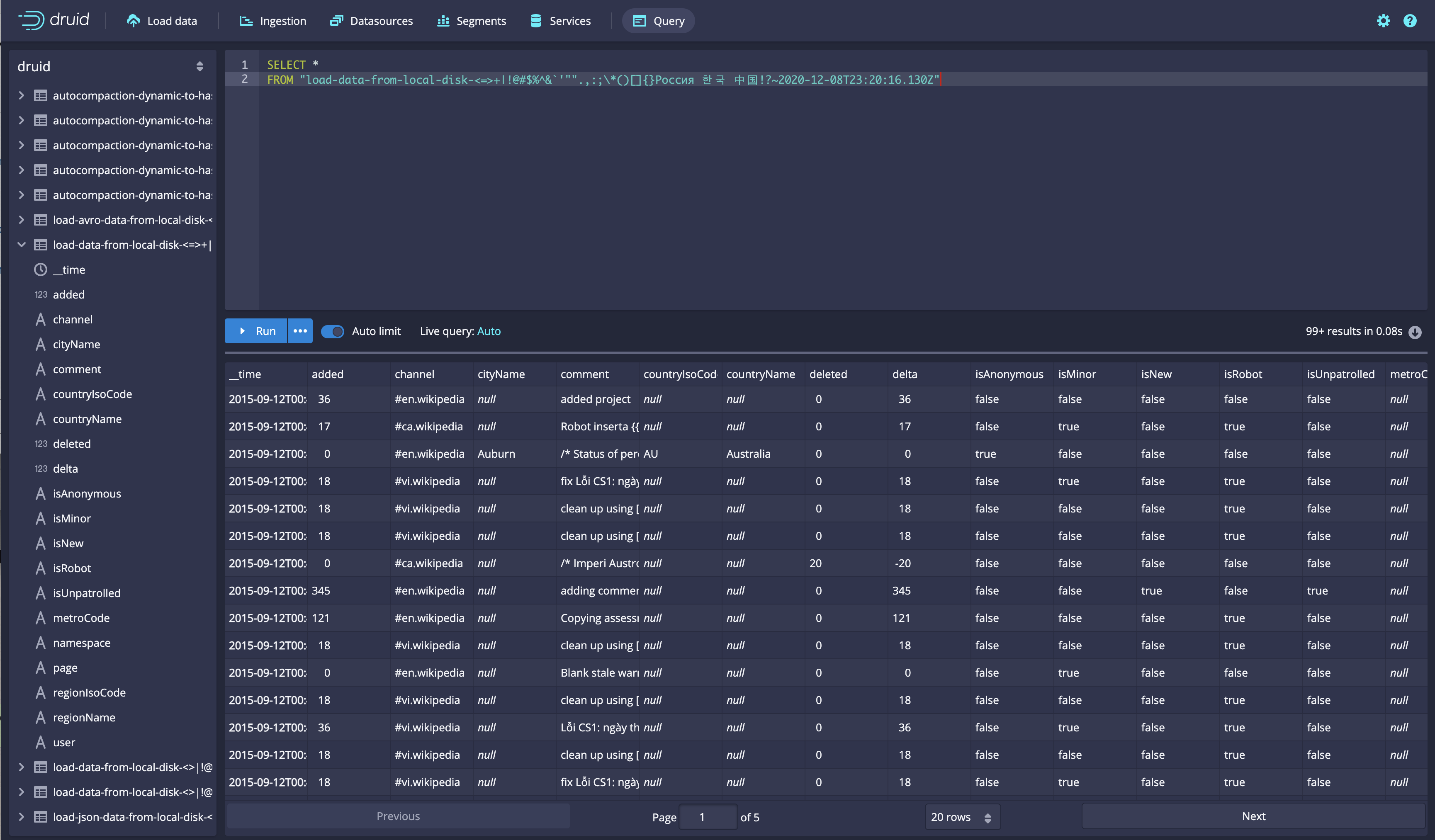This screenshot has width=1435, height=840.
Task: Open the Run options ellipsis button
Action: (300, 331)
